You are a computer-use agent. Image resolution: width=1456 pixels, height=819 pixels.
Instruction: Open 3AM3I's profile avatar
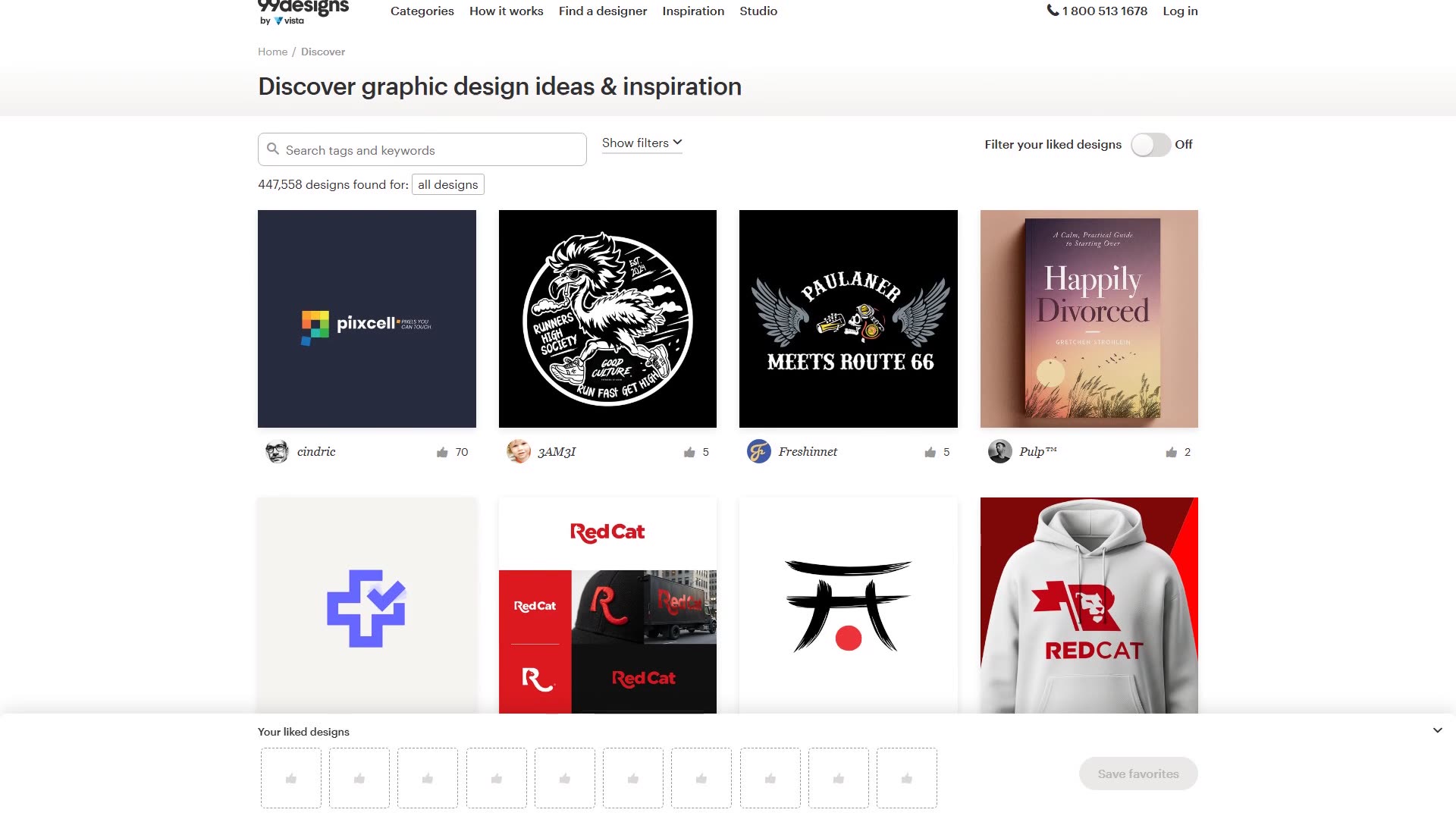pos(518,451)
